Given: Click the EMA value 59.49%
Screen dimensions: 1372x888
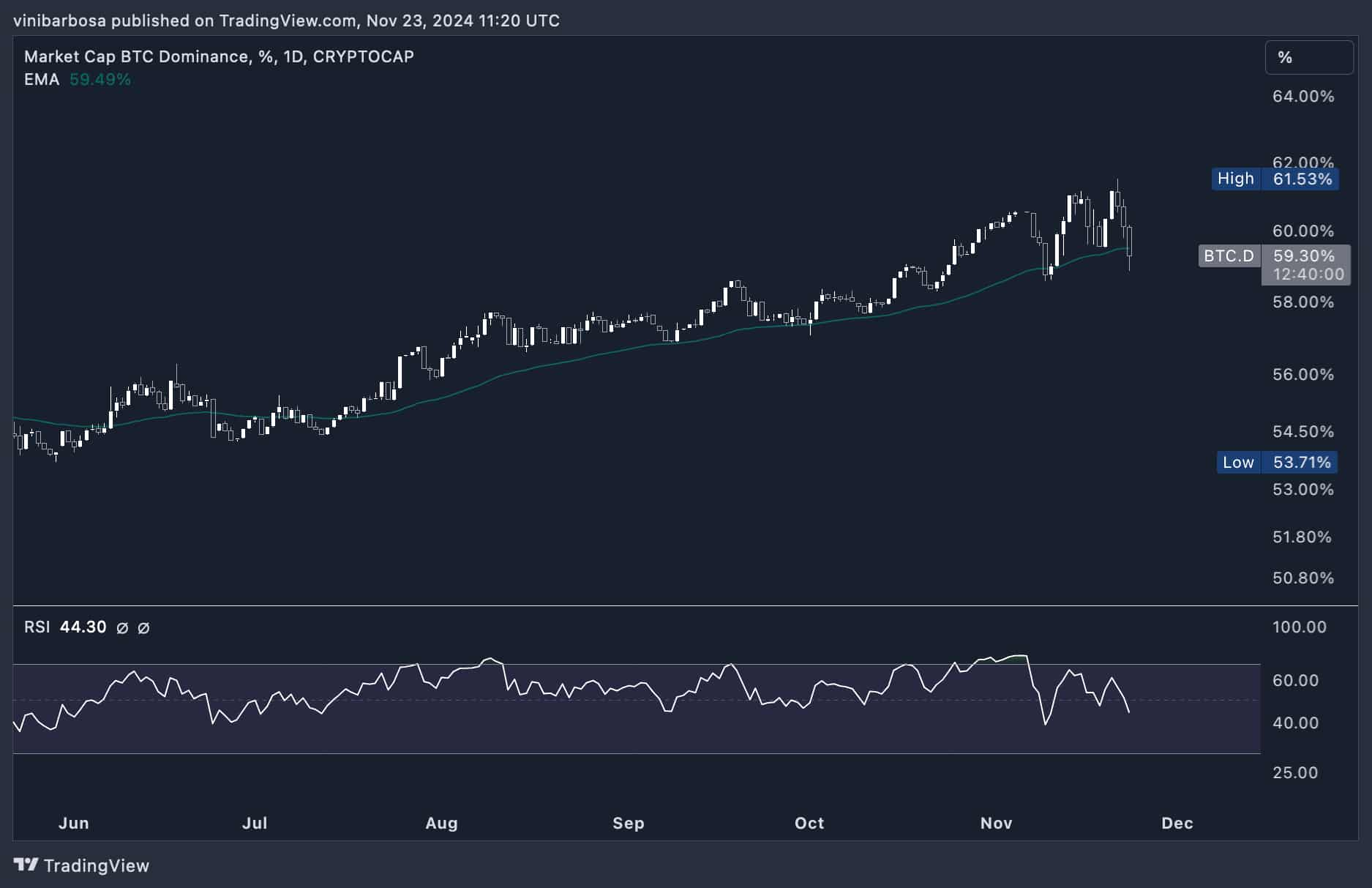Looking at the screenshot, I should coord(100,80).
